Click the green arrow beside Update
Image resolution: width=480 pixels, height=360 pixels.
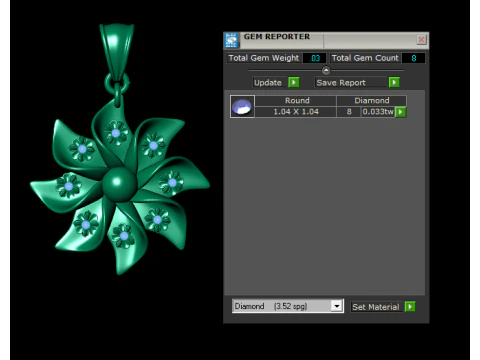click(294, 82)
